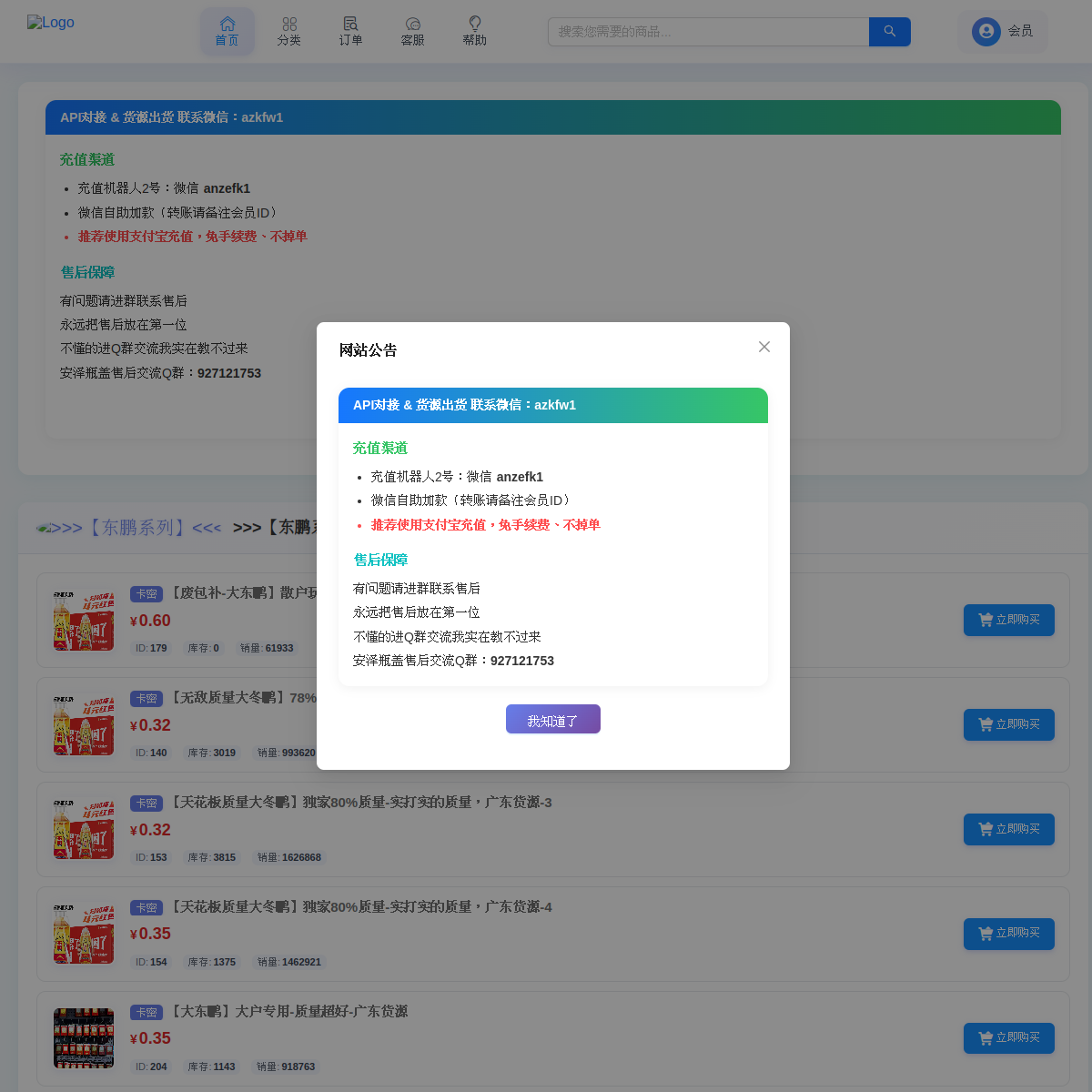
Task: Click 卡密 tag on 大户专用 row
Action: click(x=147, y=1013)
